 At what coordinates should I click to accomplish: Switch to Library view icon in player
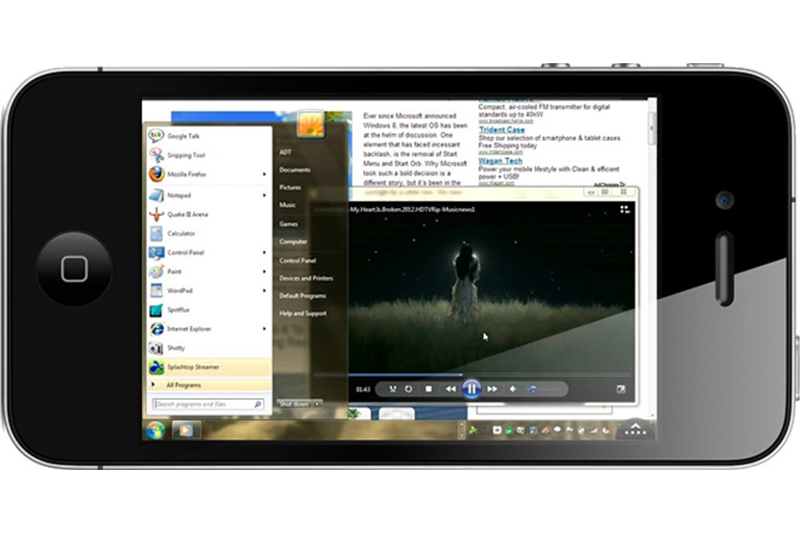coord(625,209)
